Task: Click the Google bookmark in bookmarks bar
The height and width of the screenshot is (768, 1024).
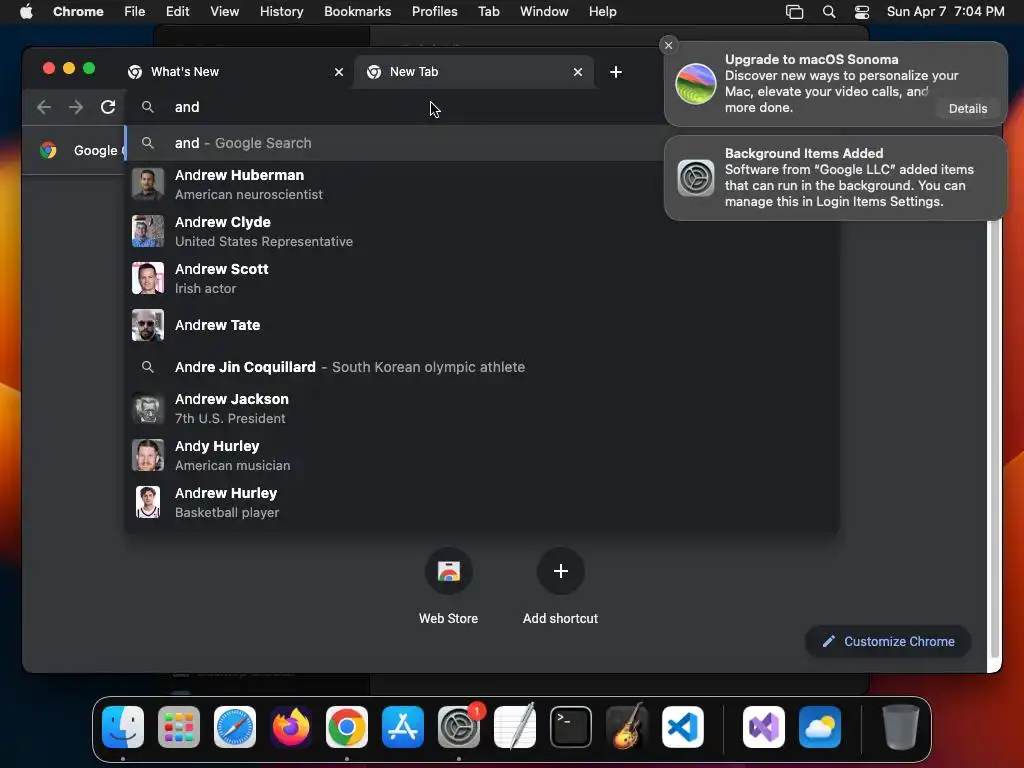Action: [82, 150]
